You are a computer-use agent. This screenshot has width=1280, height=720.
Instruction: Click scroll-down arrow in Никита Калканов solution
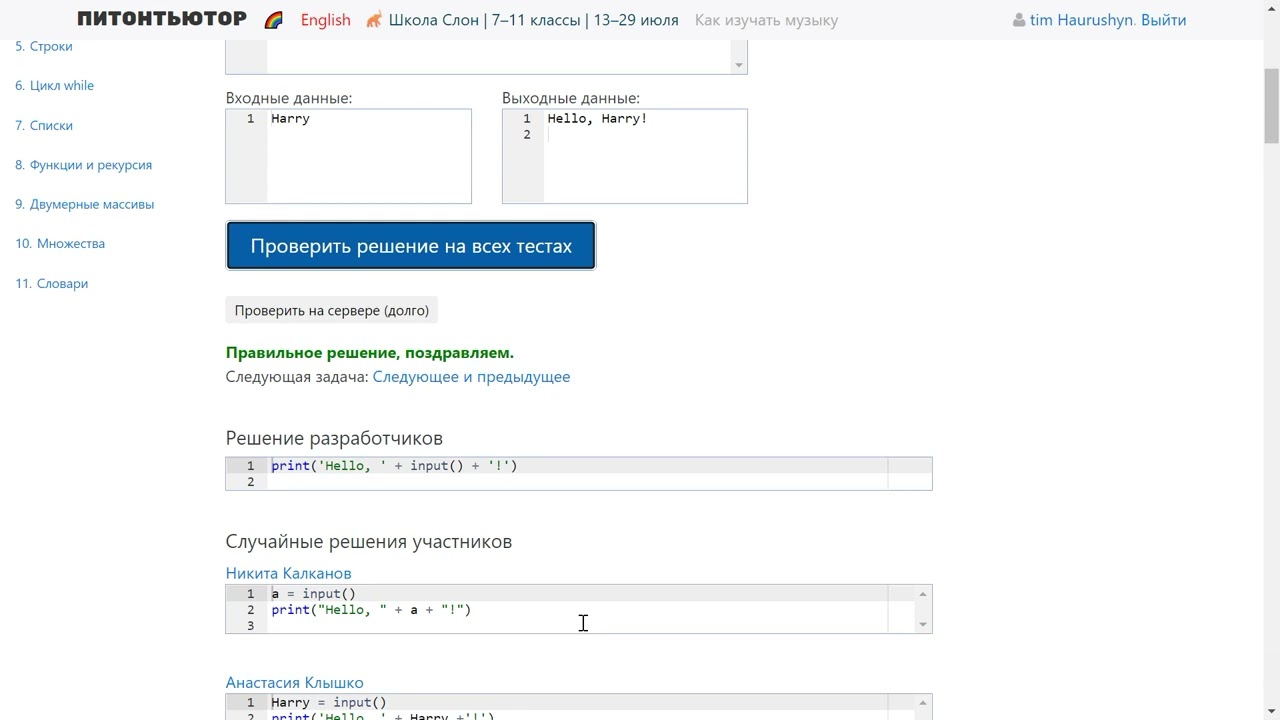click(x=923, y=624)
